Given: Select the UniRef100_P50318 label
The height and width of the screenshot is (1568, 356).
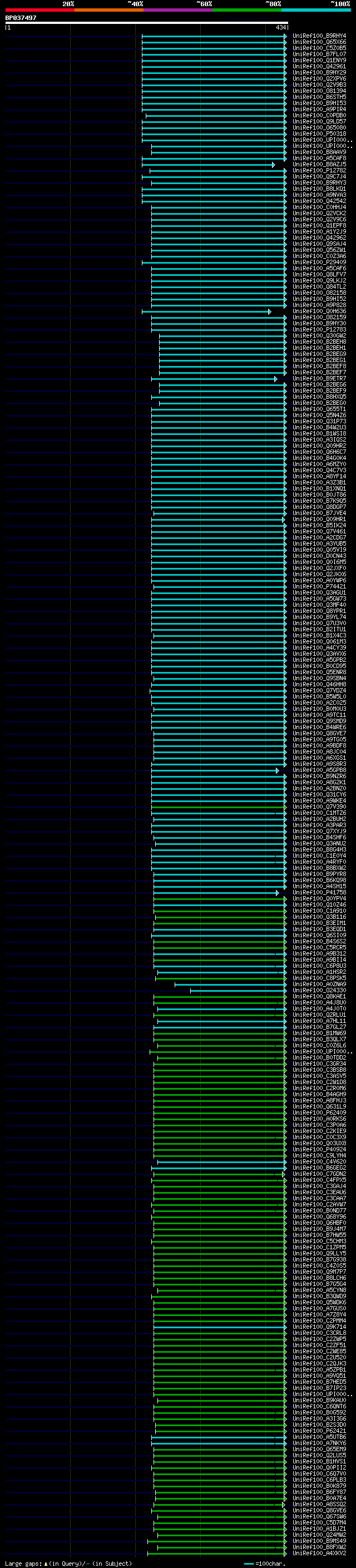Looking at the screenshot, I should click(319, 133).
